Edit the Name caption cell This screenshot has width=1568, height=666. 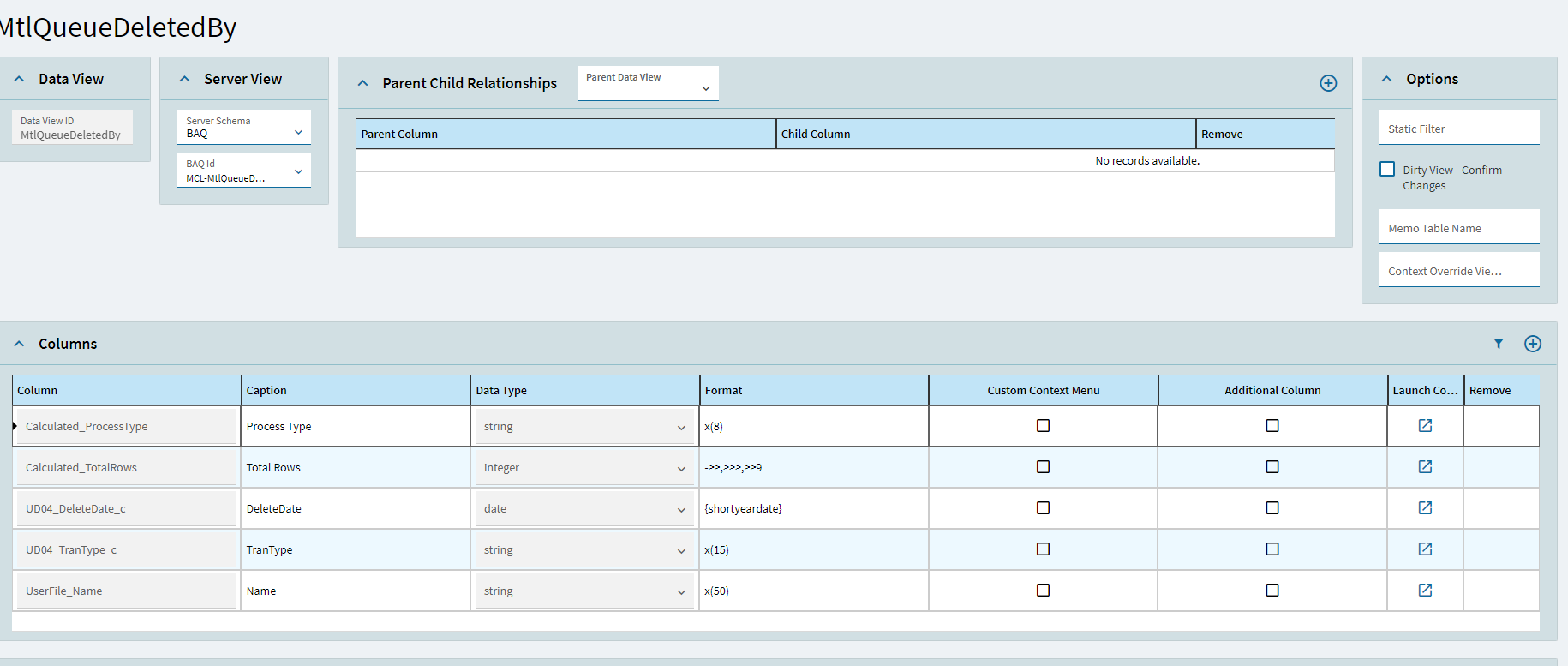[x=356, y=591]
